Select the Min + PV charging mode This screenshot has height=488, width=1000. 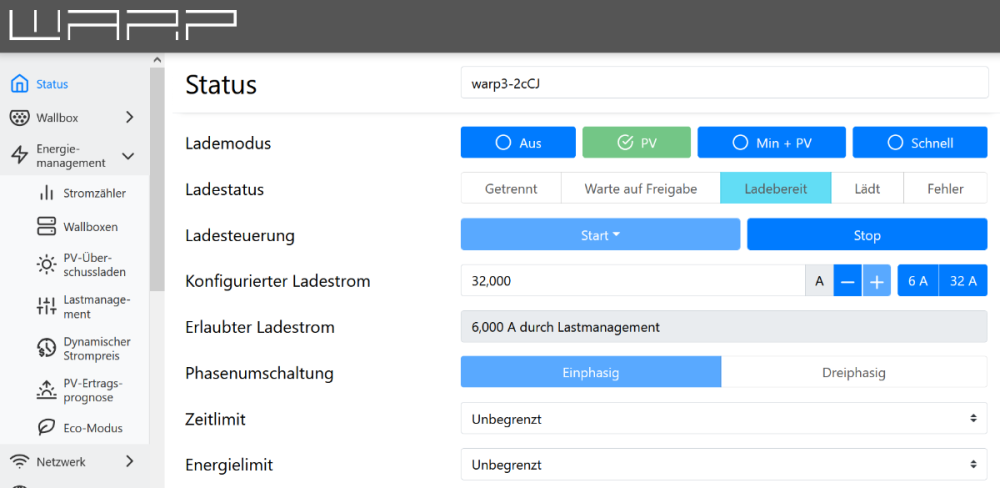(x=771, y=143)
